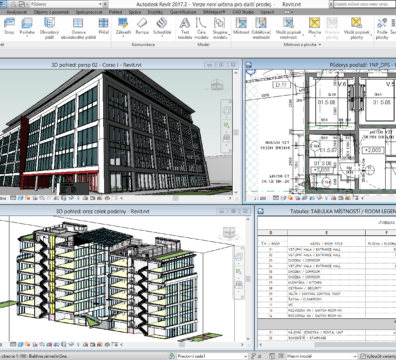Select the Plocha area tool
396x360 pixels.
click(x=314, y=27)
